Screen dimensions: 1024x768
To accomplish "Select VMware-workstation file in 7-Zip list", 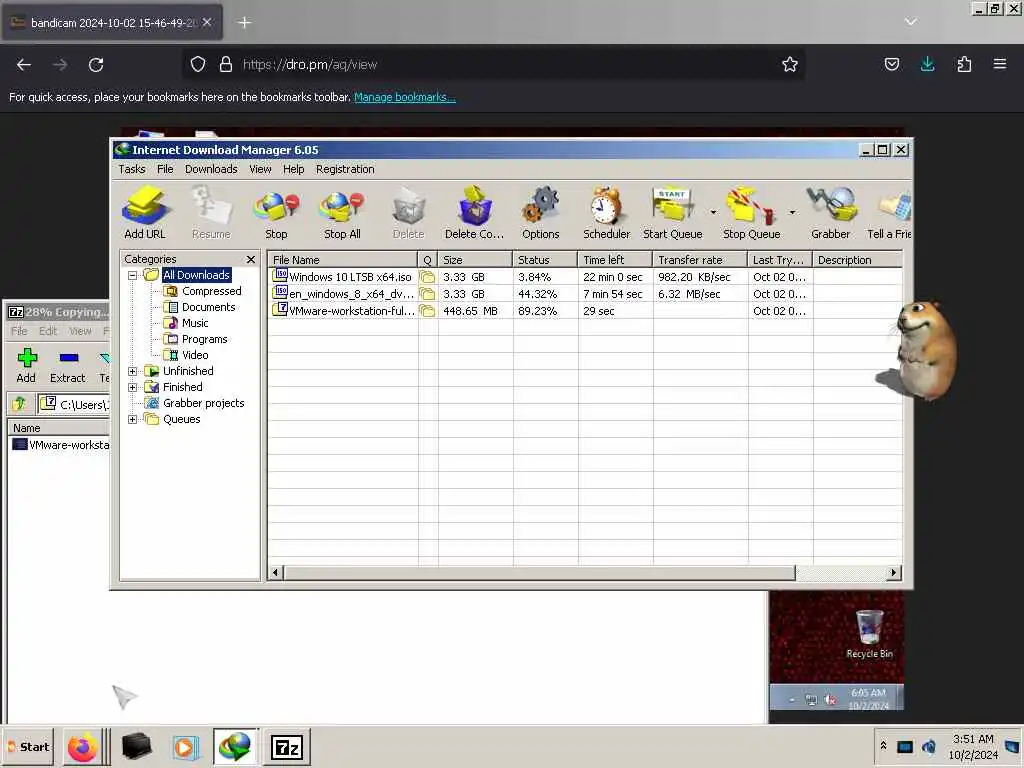I will point(61,445).
